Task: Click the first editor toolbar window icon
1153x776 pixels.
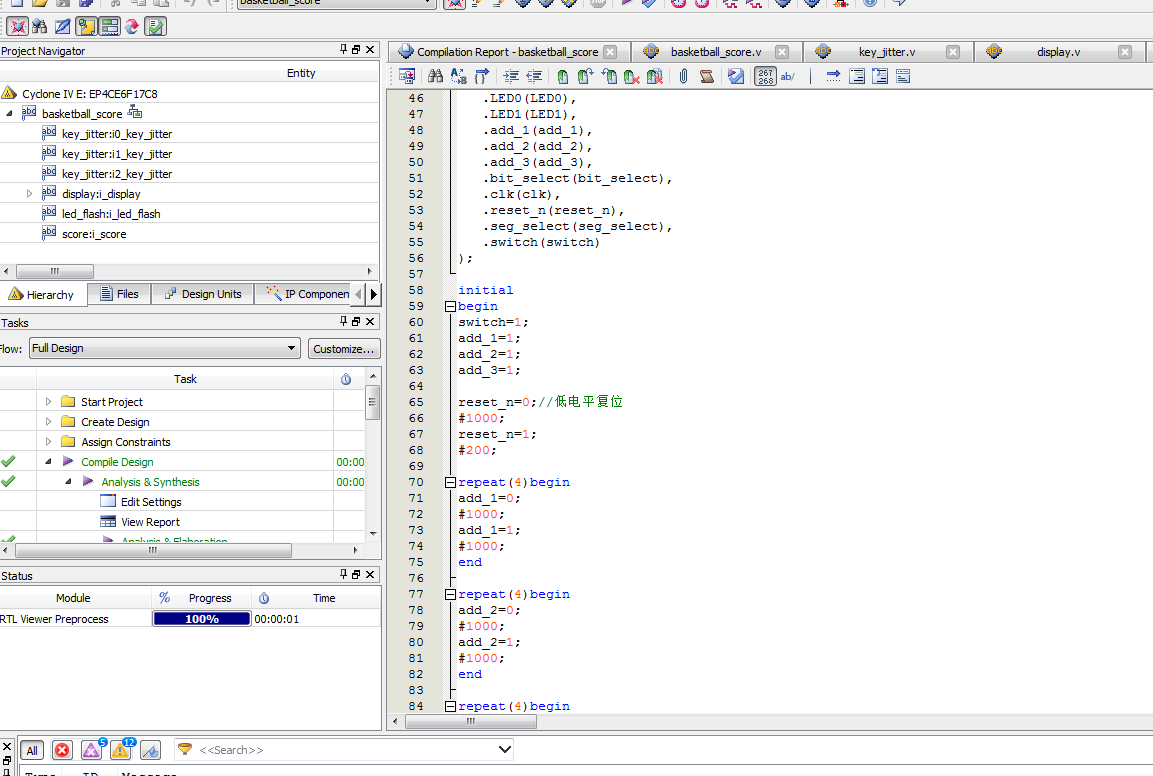Action: tap(406, 76)
